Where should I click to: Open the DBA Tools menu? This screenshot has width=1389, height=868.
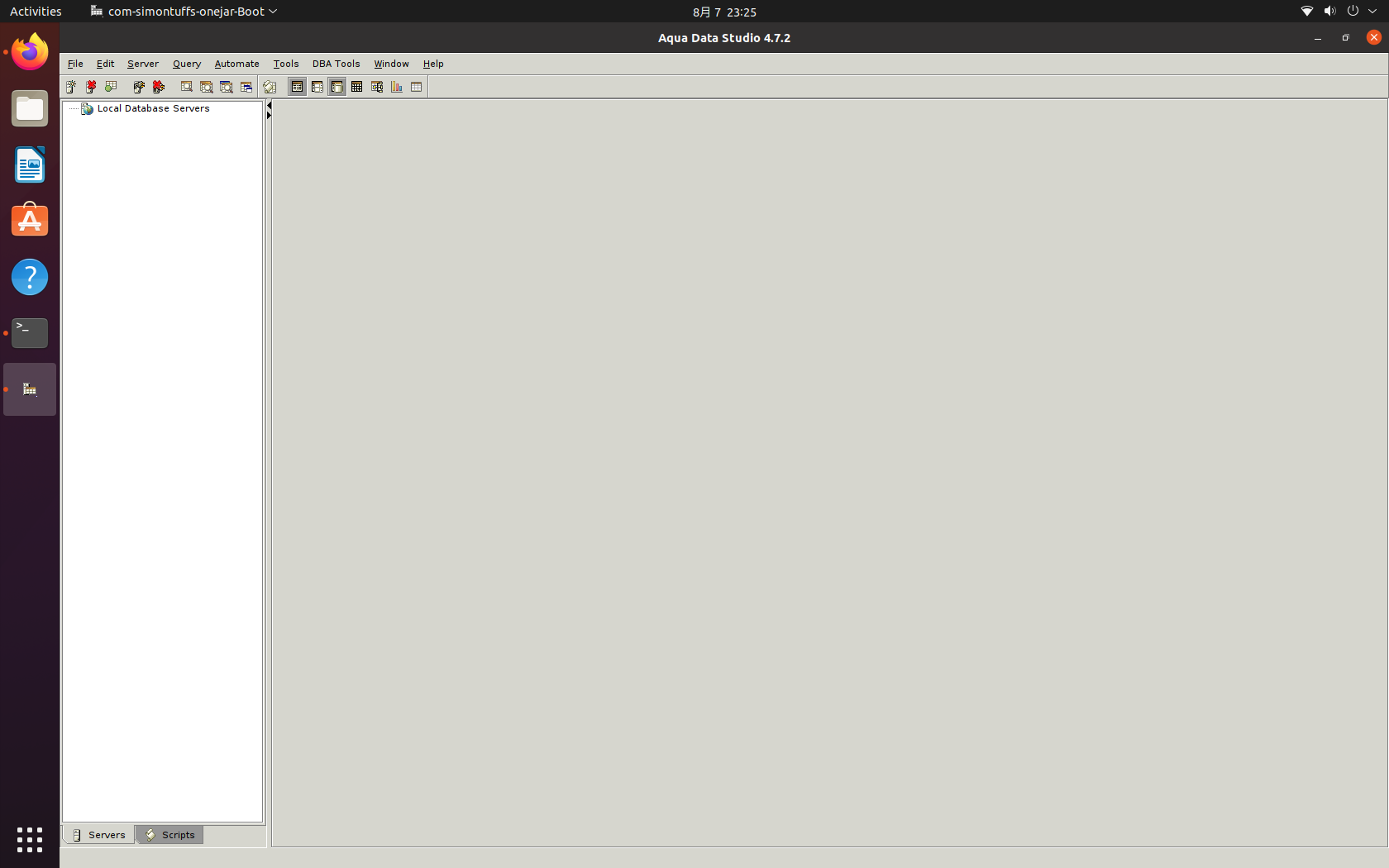(x=337, y=64)
